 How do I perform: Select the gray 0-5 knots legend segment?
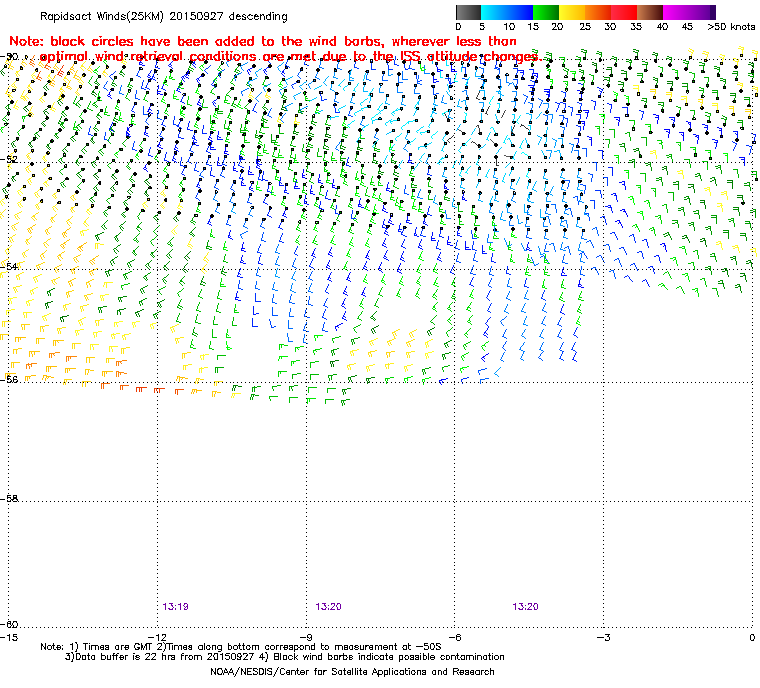tap(468, 12)
